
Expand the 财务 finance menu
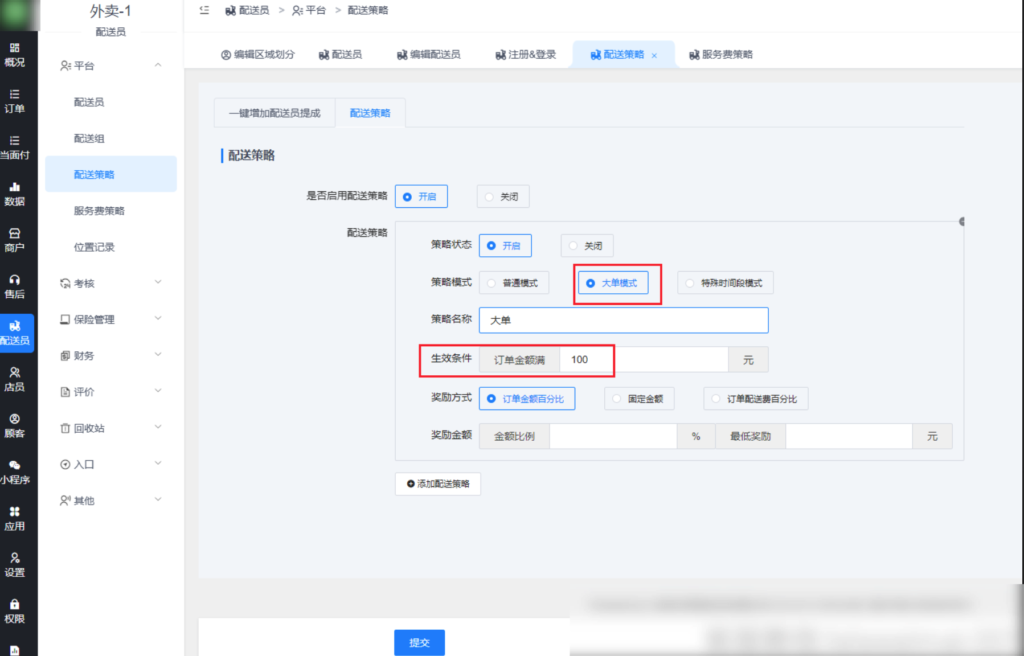coord(110,355)
